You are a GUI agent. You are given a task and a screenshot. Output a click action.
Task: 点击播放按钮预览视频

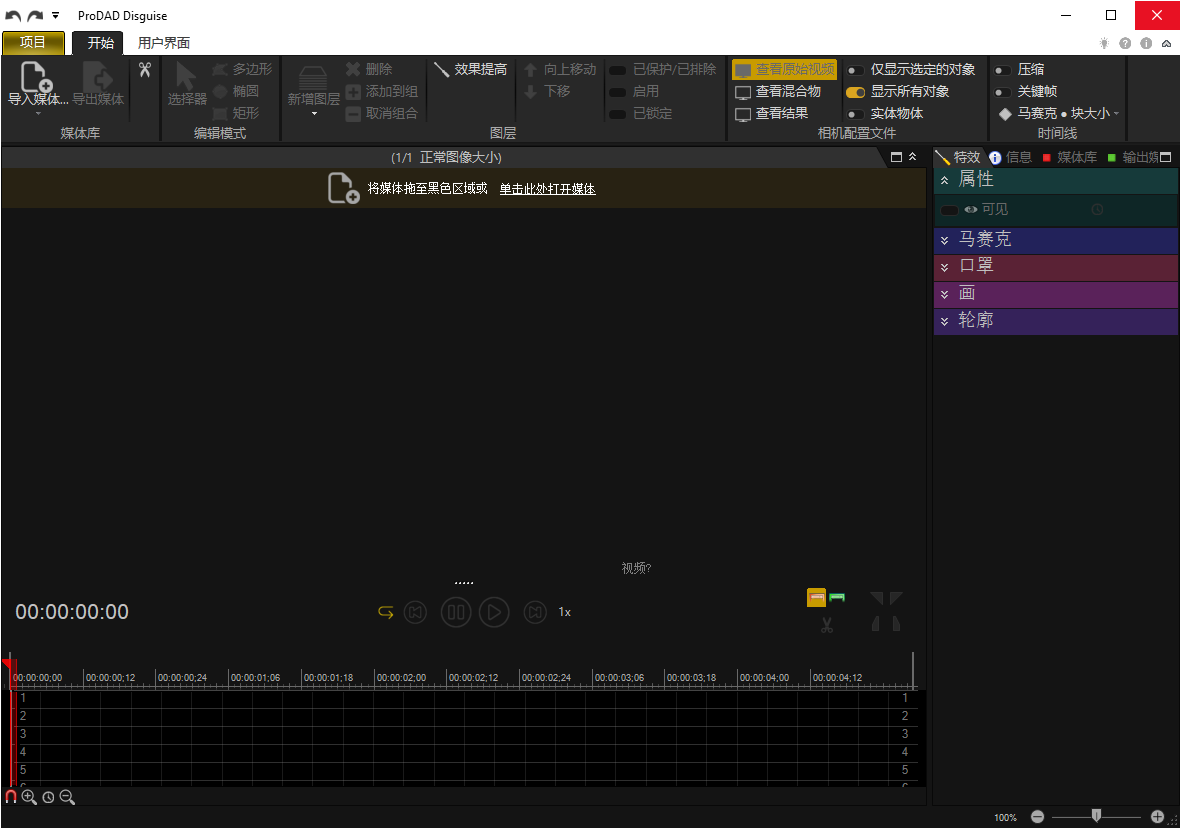coord(494,611)
